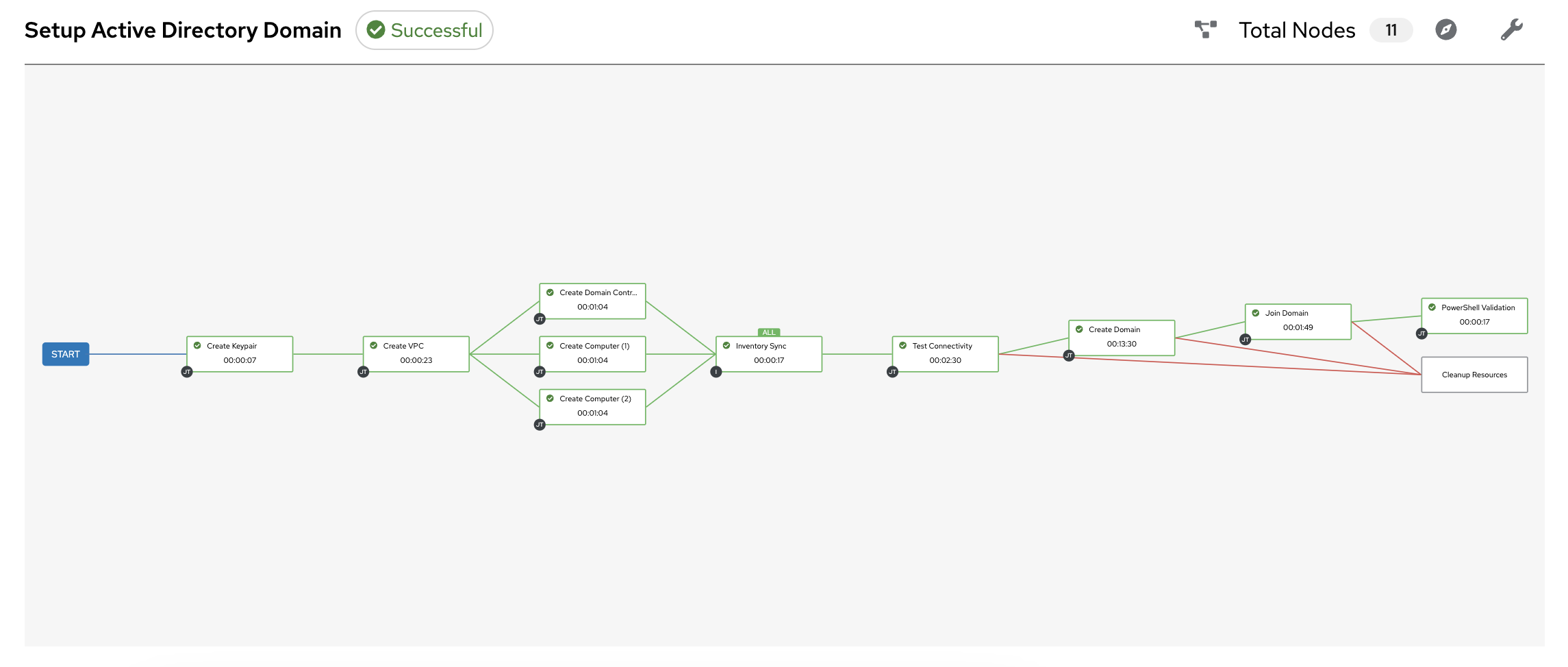The width and height of the screenshot is (1568, 667).
Task: Click the JT badge on Create Computer (2)
Action: (540, 424)
